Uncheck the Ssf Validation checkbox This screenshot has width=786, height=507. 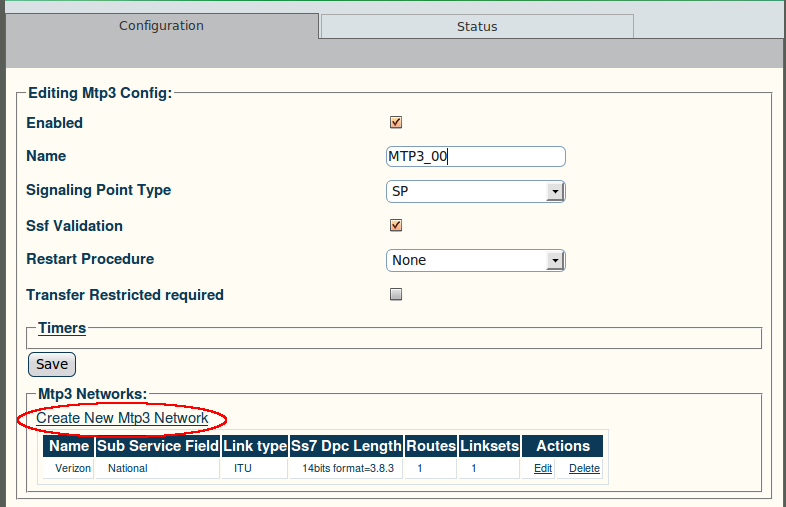396,225
